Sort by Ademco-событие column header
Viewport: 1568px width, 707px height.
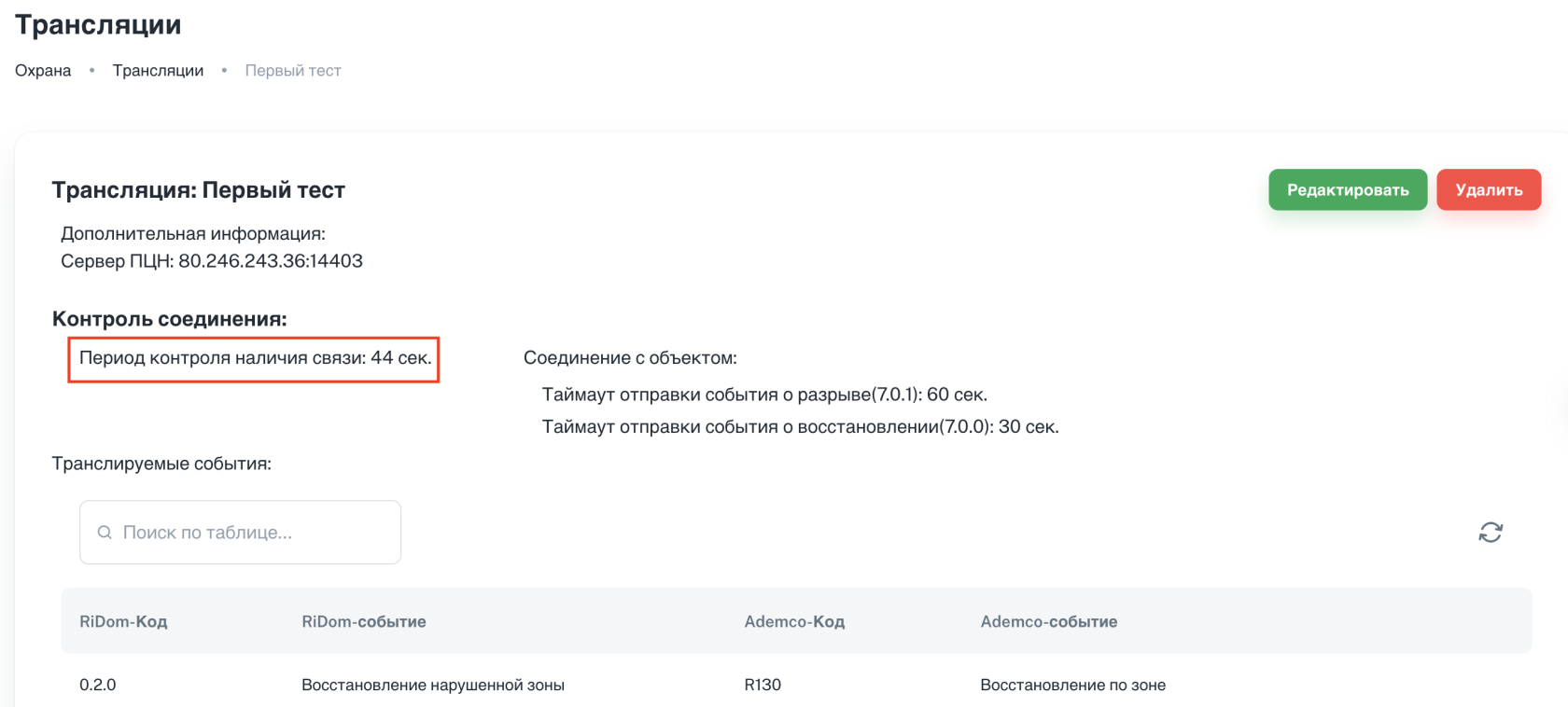(1048, 622)
